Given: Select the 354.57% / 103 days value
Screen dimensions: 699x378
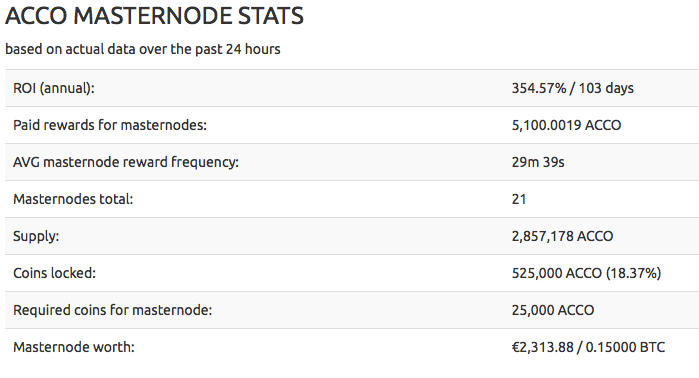Looking at the screenshot, I should pos(572,88).
